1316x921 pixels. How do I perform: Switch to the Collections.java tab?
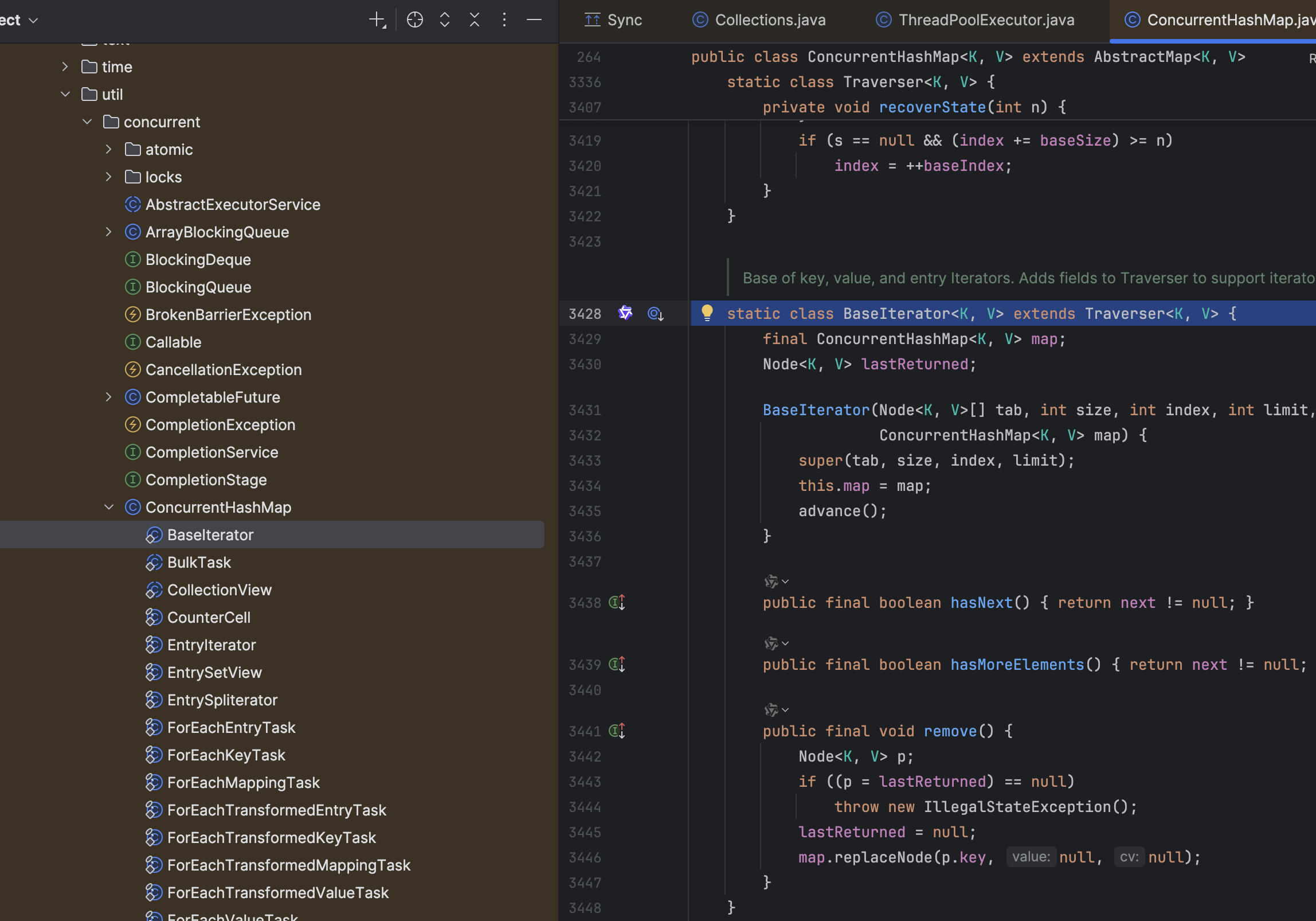[x=769, y=20]
